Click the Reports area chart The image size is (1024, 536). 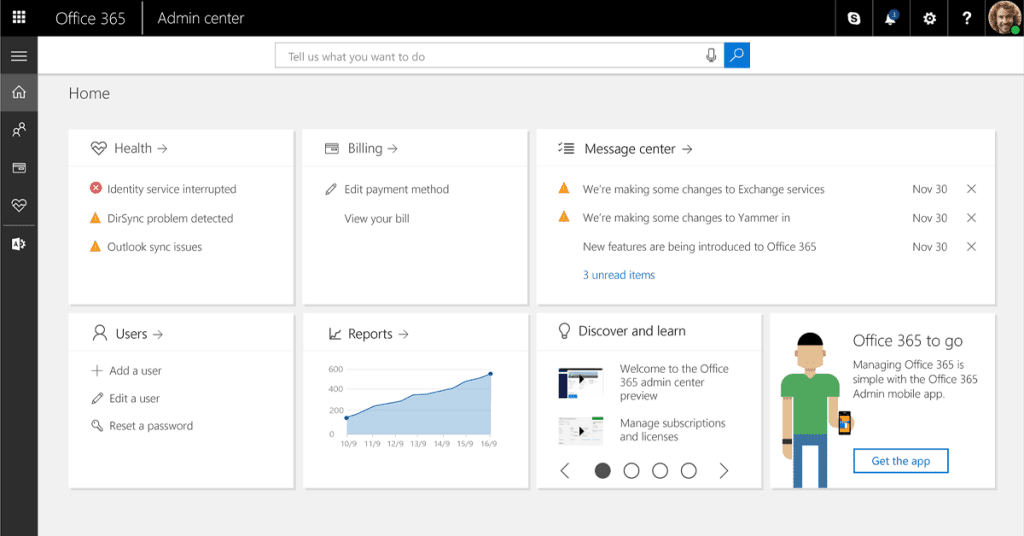coord(413,406)
